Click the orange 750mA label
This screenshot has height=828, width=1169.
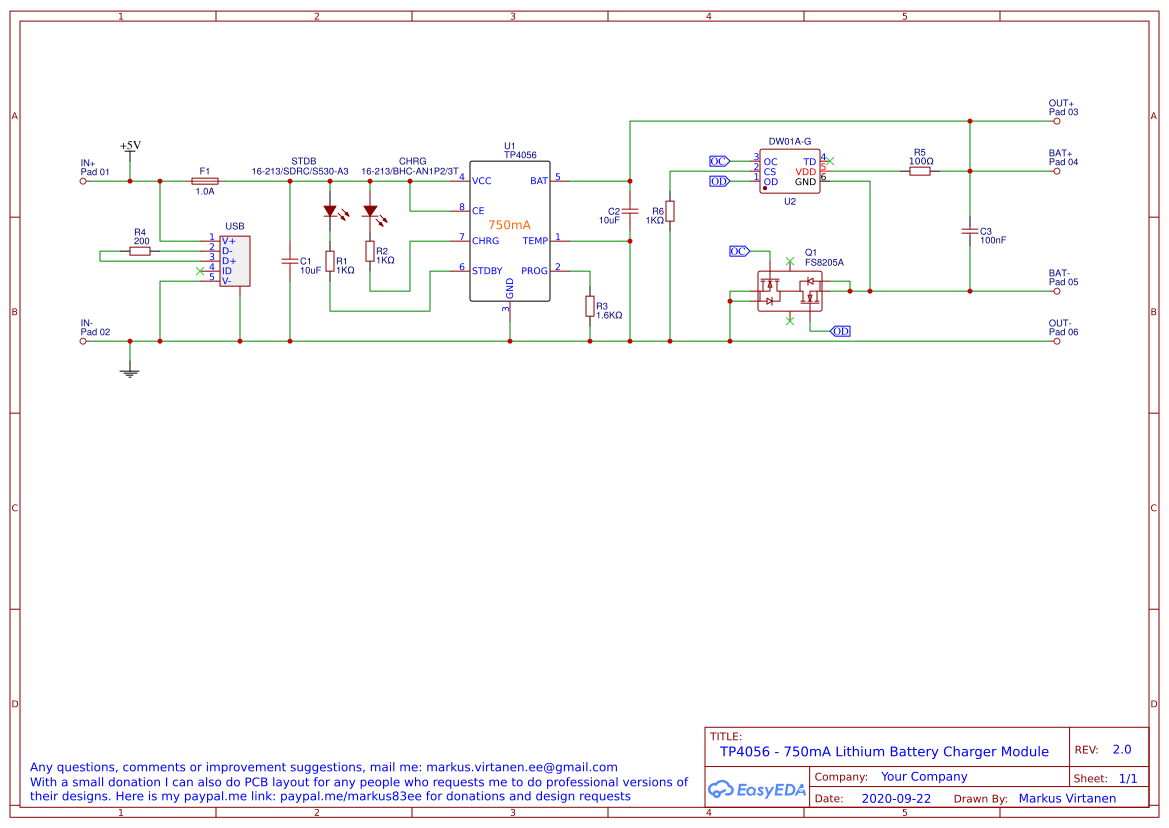click(x=509, y=224)
